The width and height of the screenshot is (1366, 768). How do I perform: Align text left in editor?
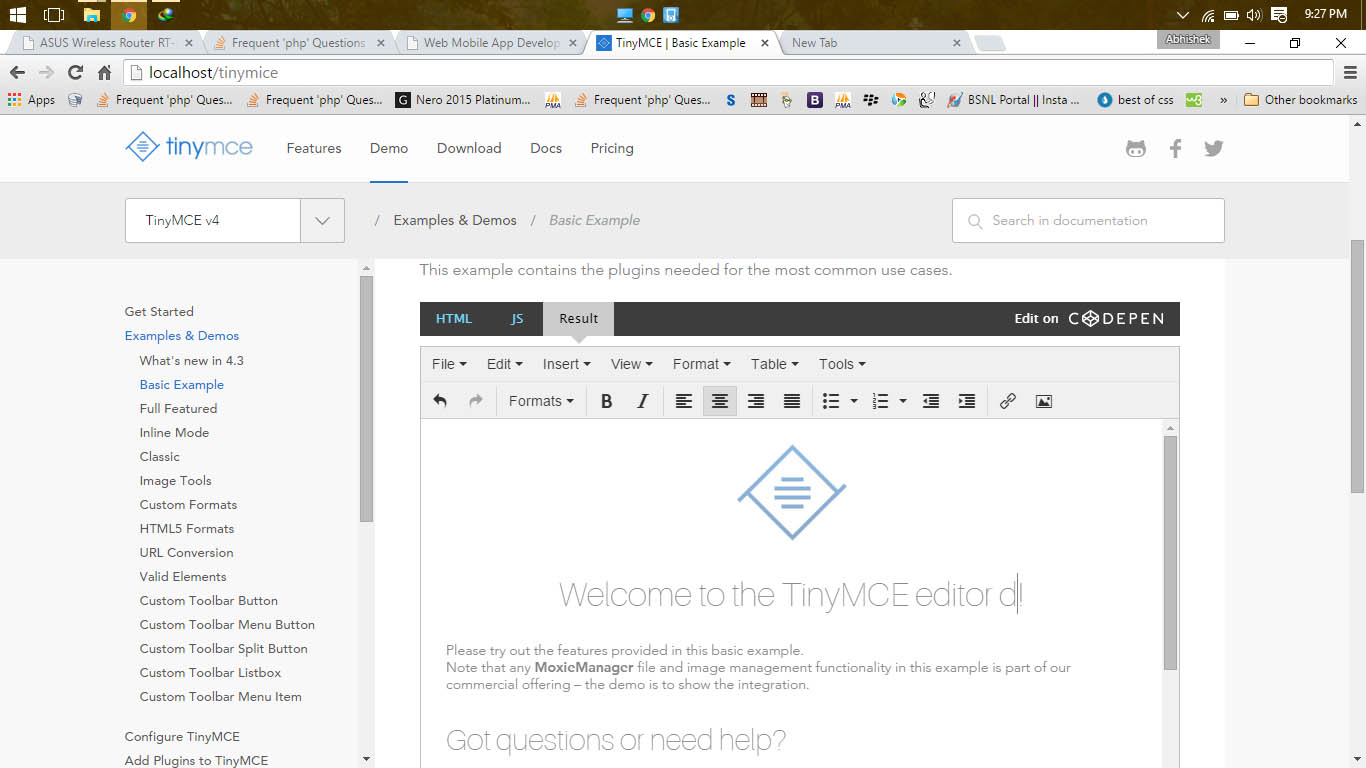tap(684, 401)
